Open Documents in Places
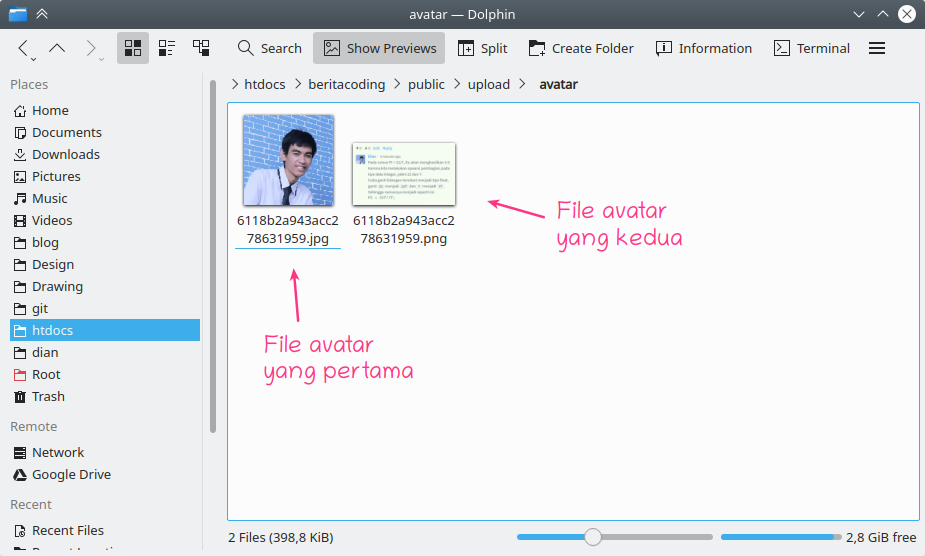Viewport: 925px width, 556px height. pyautogui.click(x=105, y=132)
